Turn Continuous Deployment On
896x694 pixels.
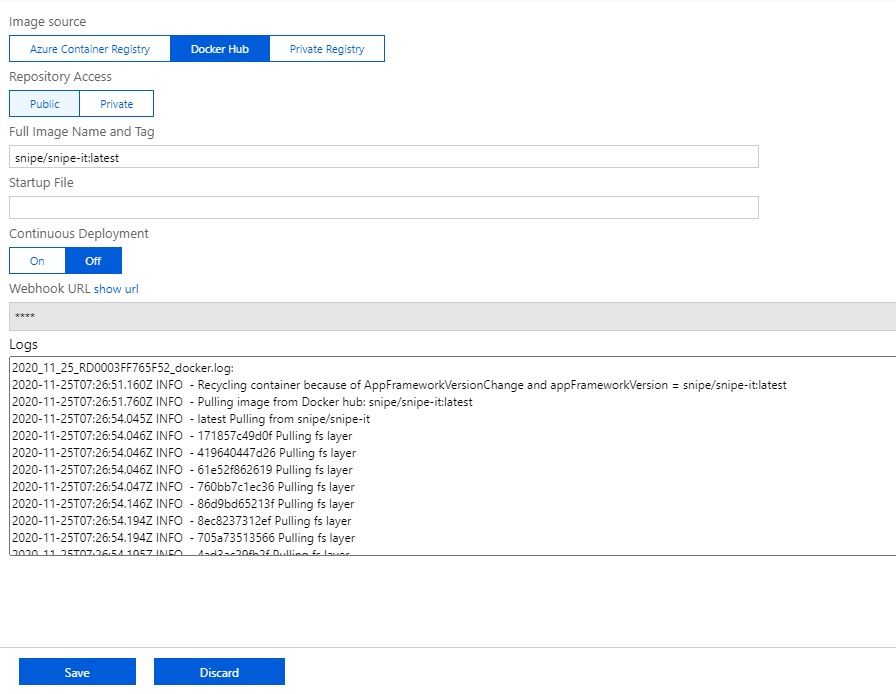37,261
